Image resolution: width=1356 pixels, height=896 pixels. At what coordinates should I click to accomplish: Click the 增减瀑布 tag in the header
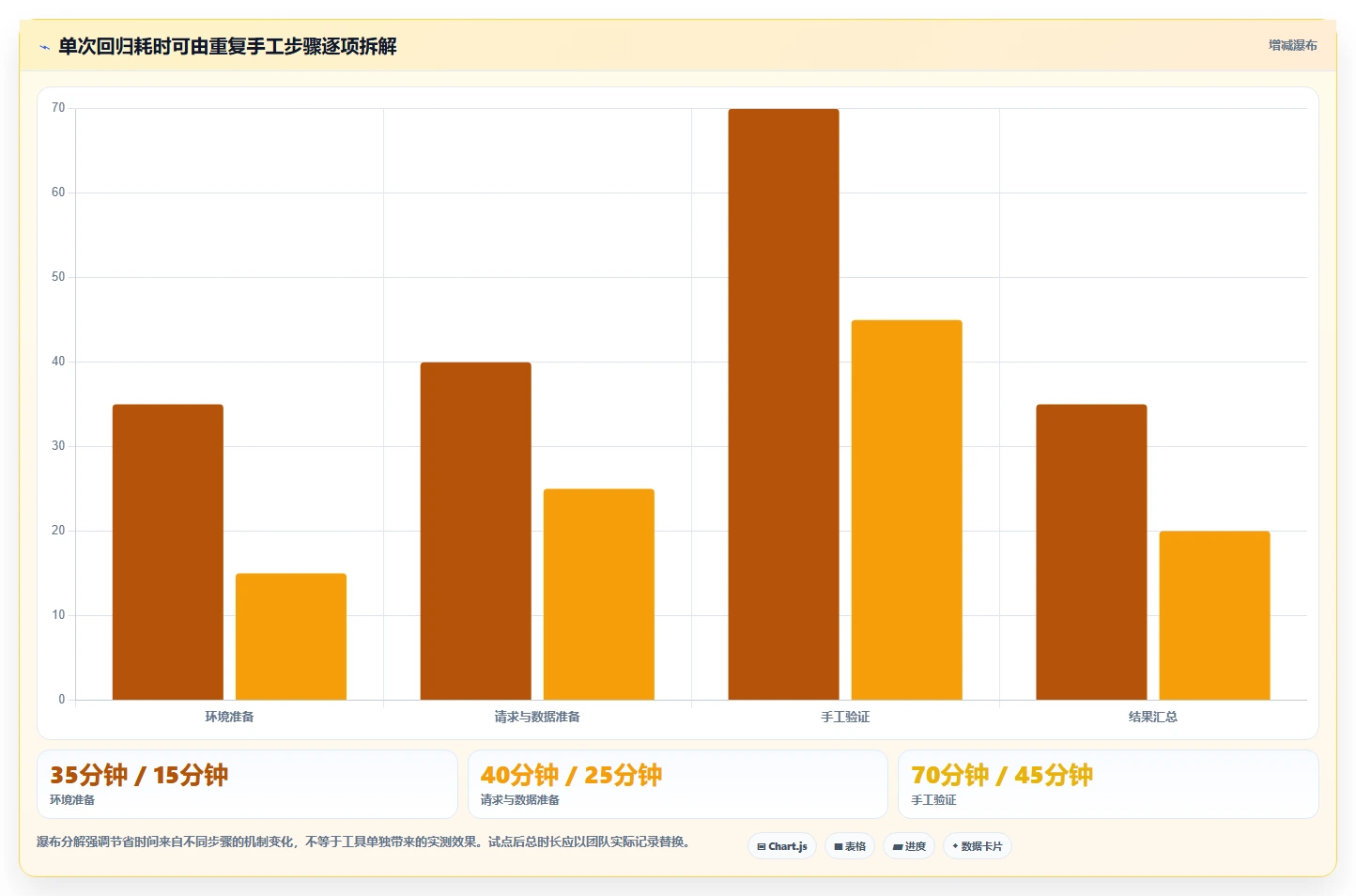pos(1293,45)
